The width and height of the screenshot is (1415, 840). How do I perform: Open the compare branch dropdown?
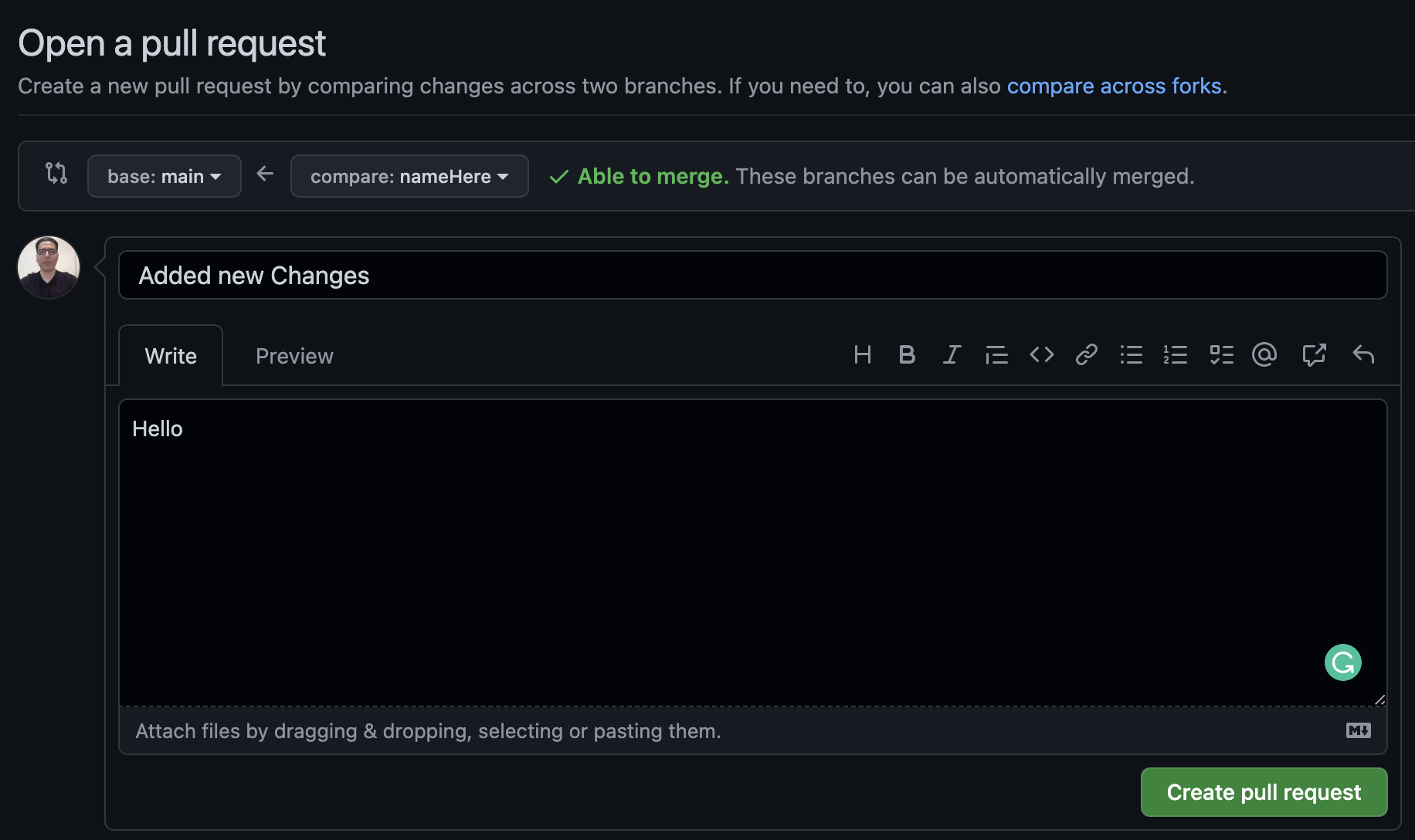point(409,176)
